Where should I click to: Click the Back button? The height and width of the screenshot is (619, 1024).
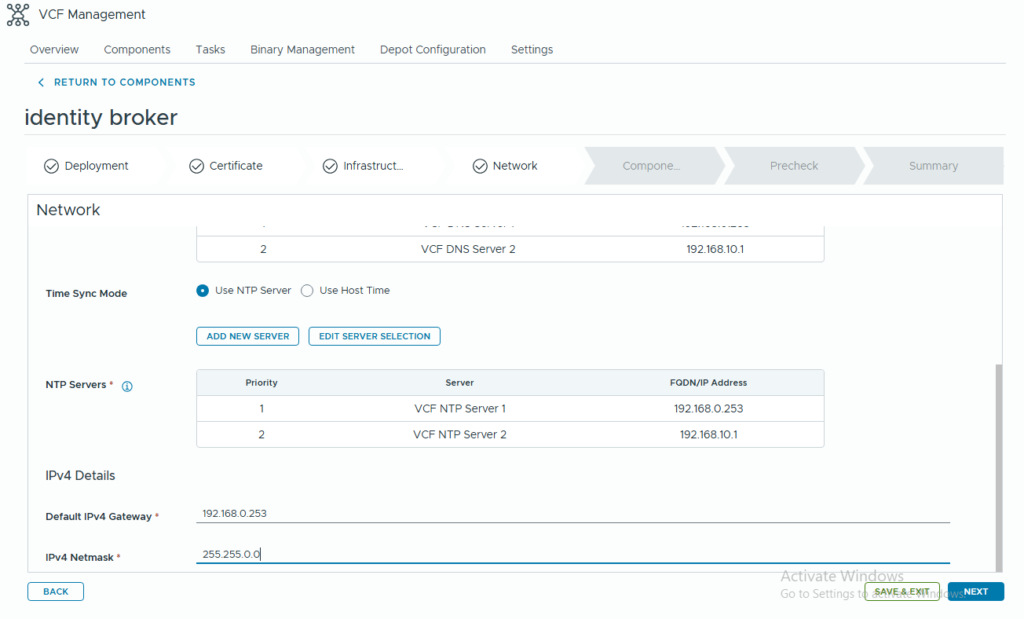pos(56,591)
